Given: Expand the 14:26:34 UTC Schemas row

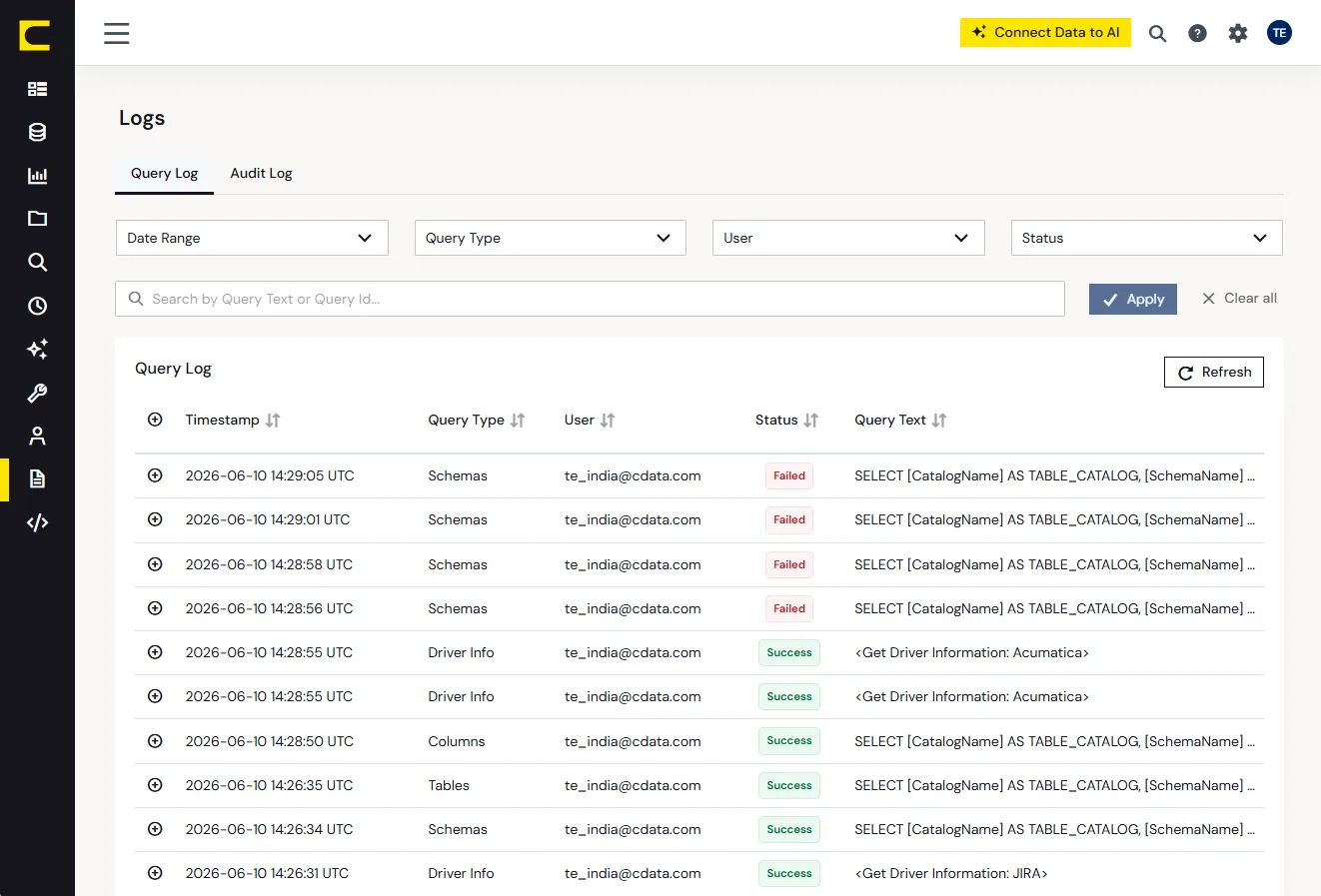Looking at the screenshot, I should tap(155, 829).
